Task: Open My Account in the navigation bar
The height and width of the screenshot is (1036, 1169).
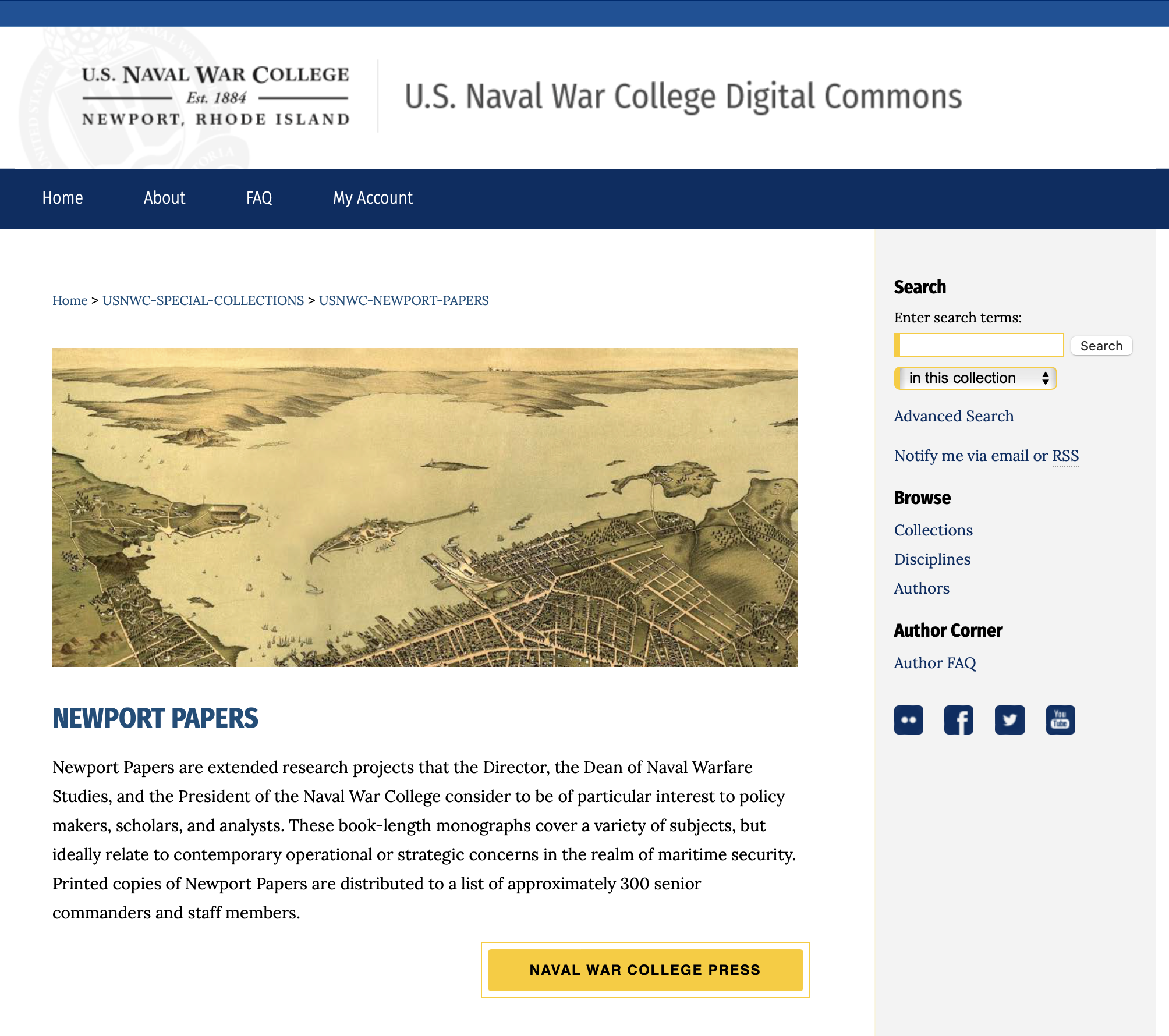Action: click(x=373, y=198)
